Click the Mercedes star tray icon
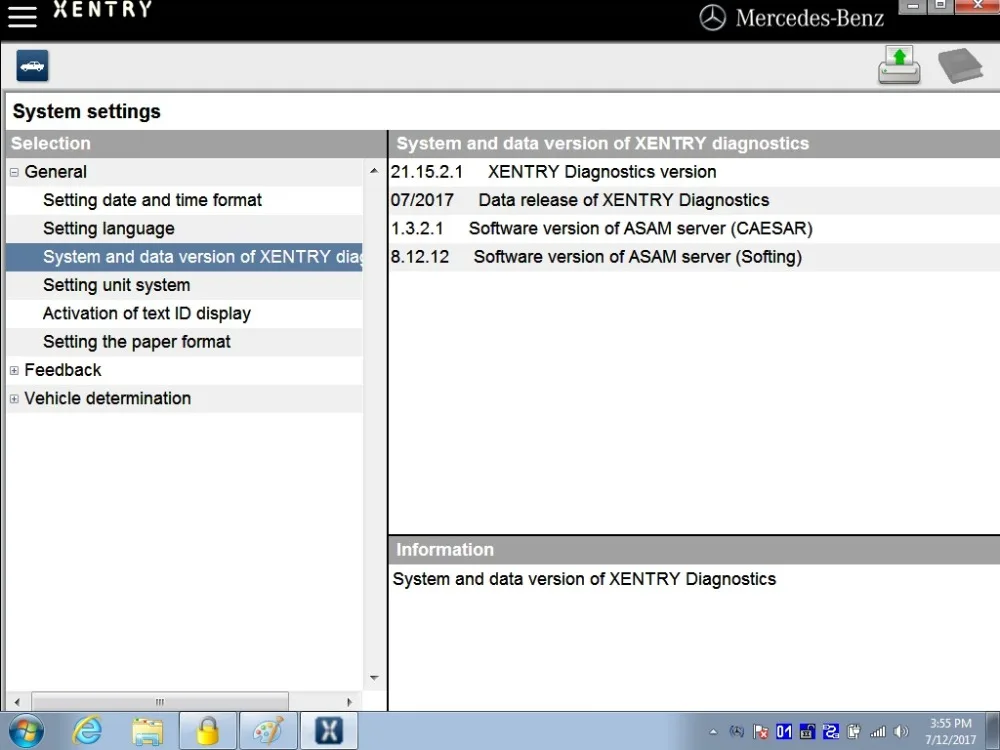1000x750 pixels. (x=737, y=732)
